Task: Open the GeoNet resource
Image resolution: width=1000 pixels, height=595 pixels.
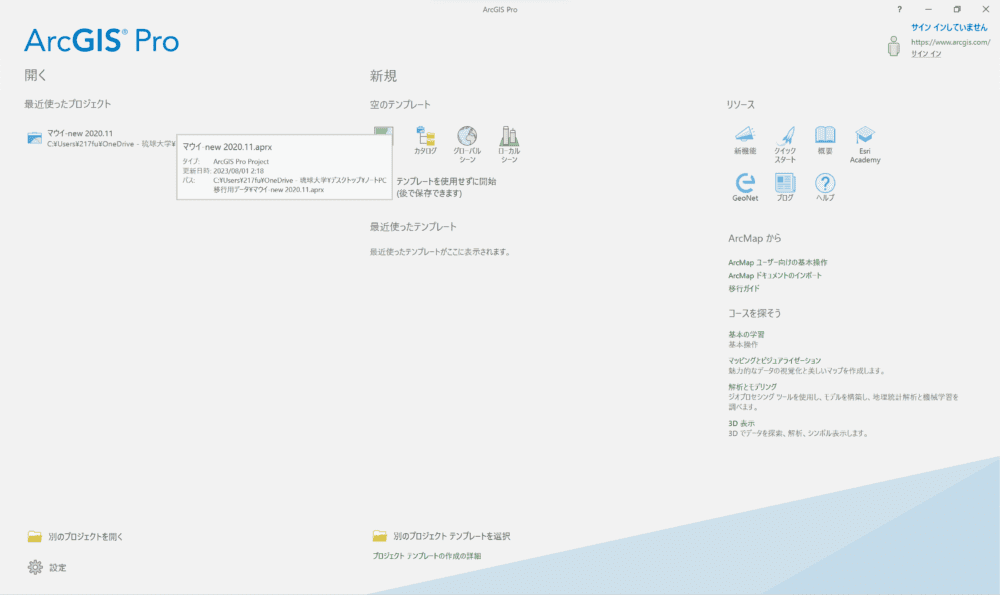Action: point(745,187)
